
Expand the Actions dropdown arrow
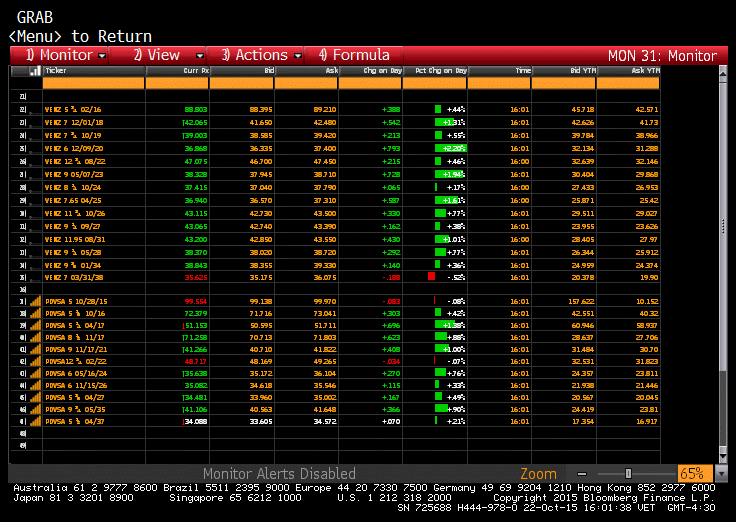point(298,56)
